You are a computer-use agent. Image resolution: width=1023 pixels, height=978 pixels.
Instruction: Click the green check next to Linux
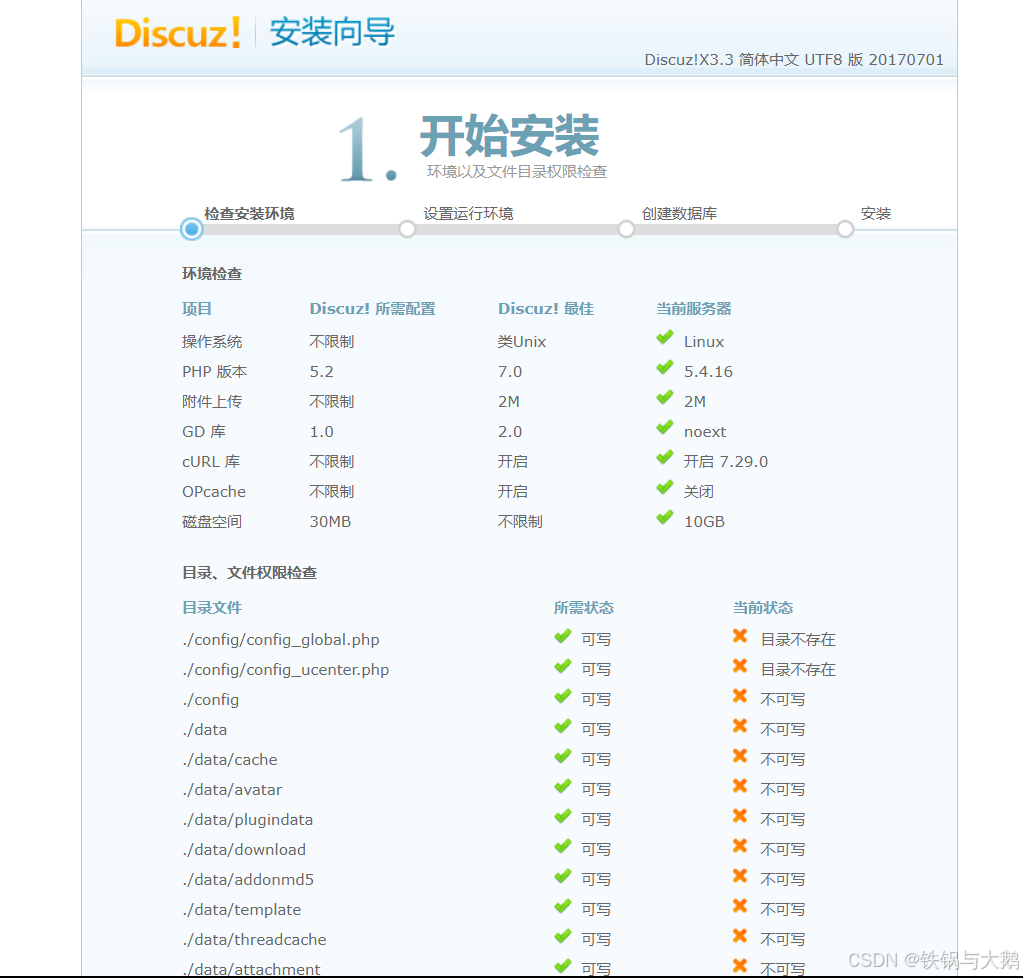coord(665,337)
